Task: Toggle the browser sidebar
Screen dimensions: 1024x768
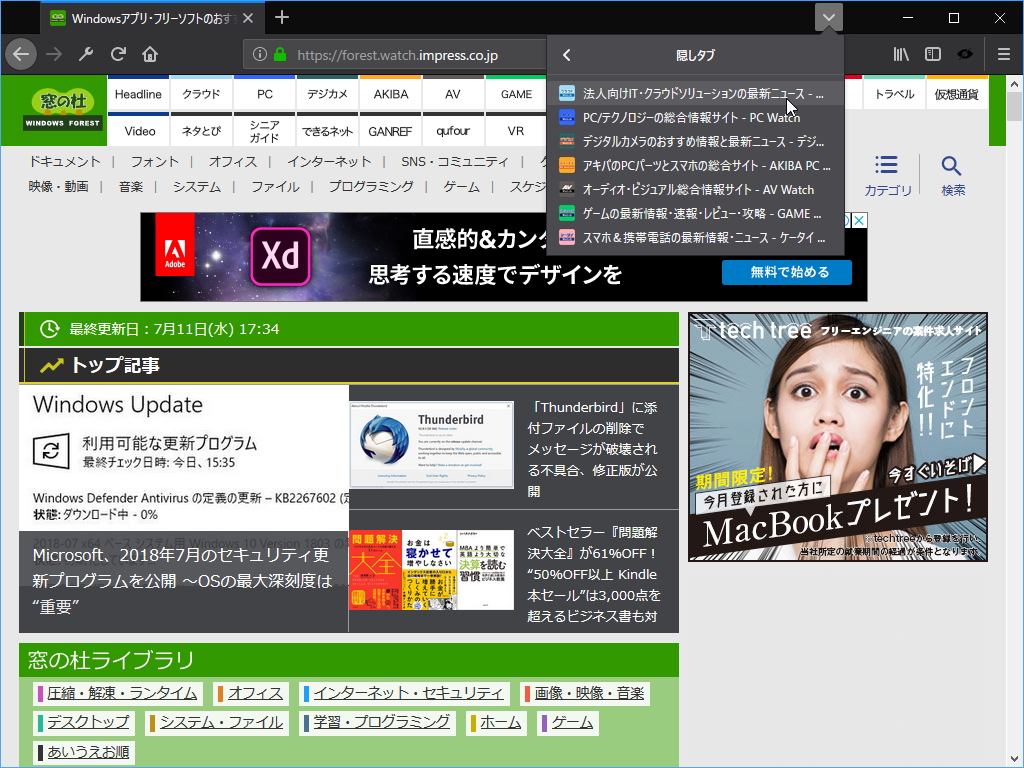Action: coord(932,54)
